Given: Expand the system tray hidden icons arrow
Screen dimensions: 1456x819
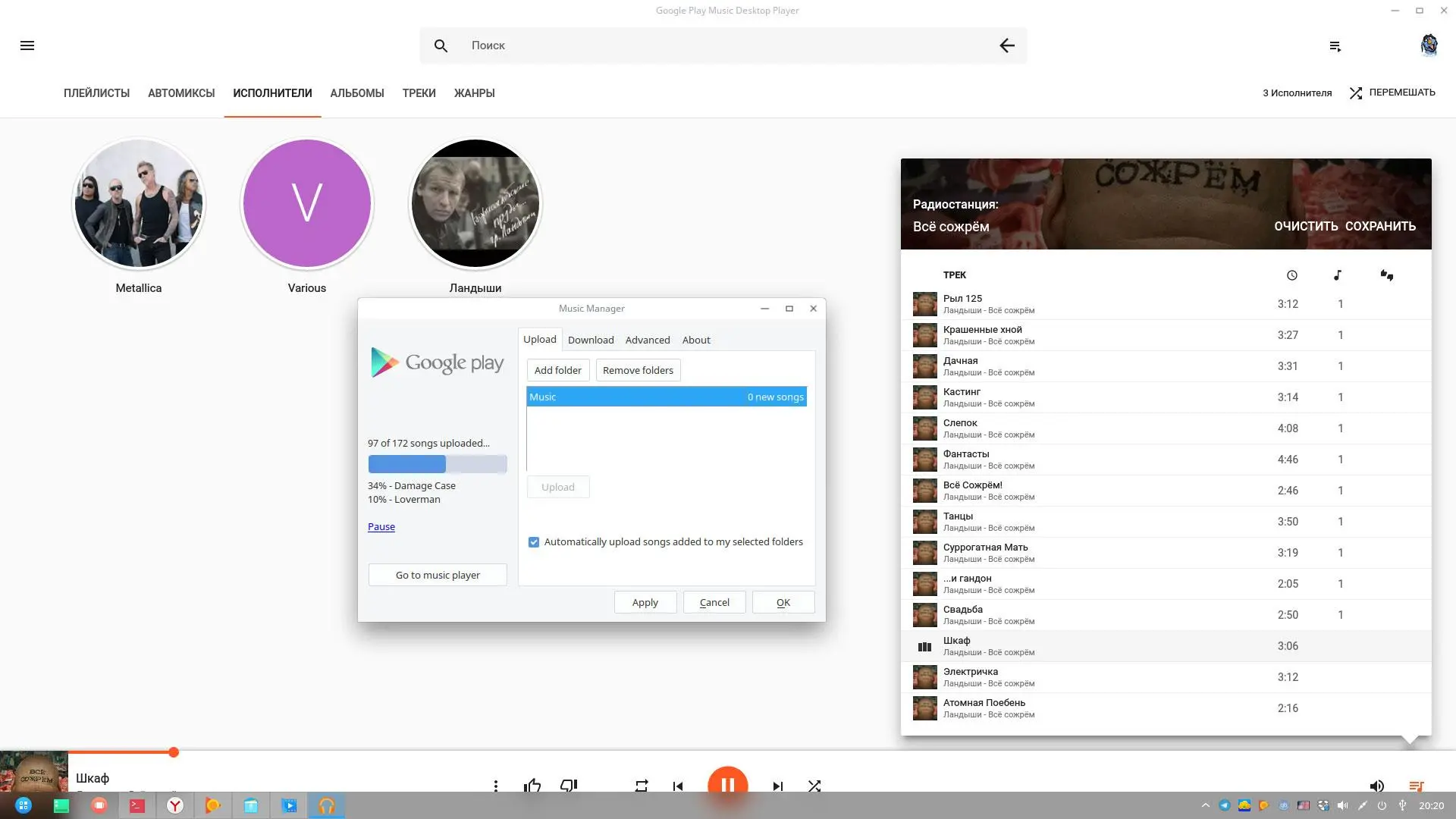Looking at the screenshot, I should click(1205, 805).
